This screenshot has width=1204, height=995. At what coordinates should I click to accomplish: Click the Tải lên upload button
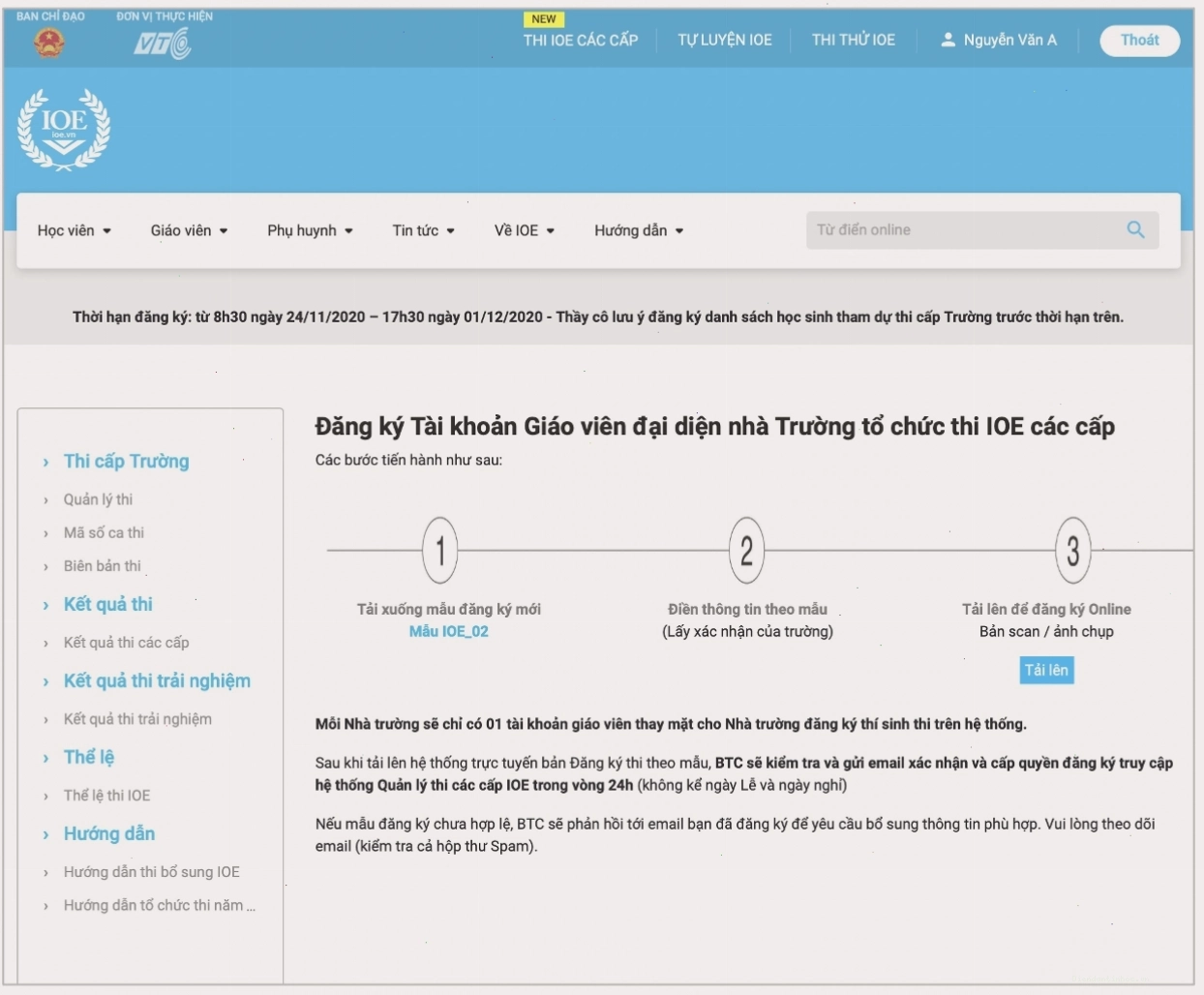pyautogui.click(x=1046, y=670)
